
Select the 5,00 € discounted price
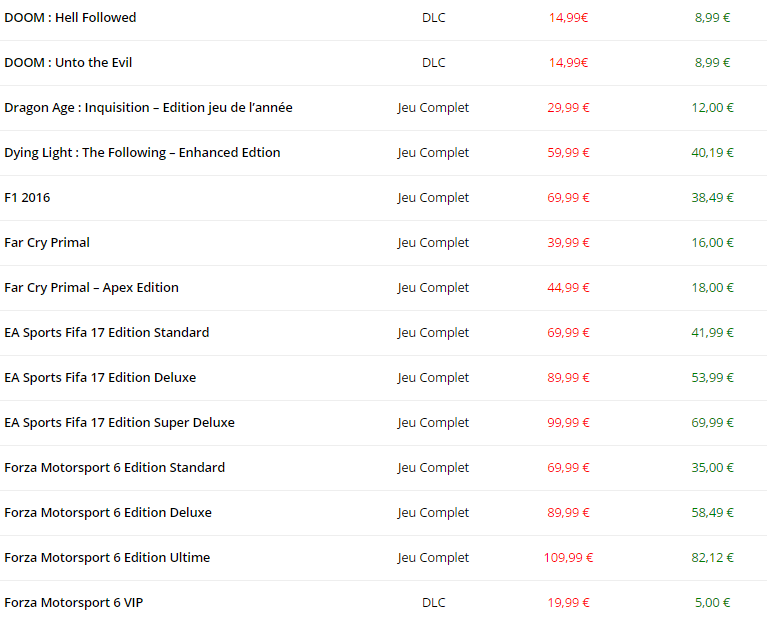pos(712,603)
